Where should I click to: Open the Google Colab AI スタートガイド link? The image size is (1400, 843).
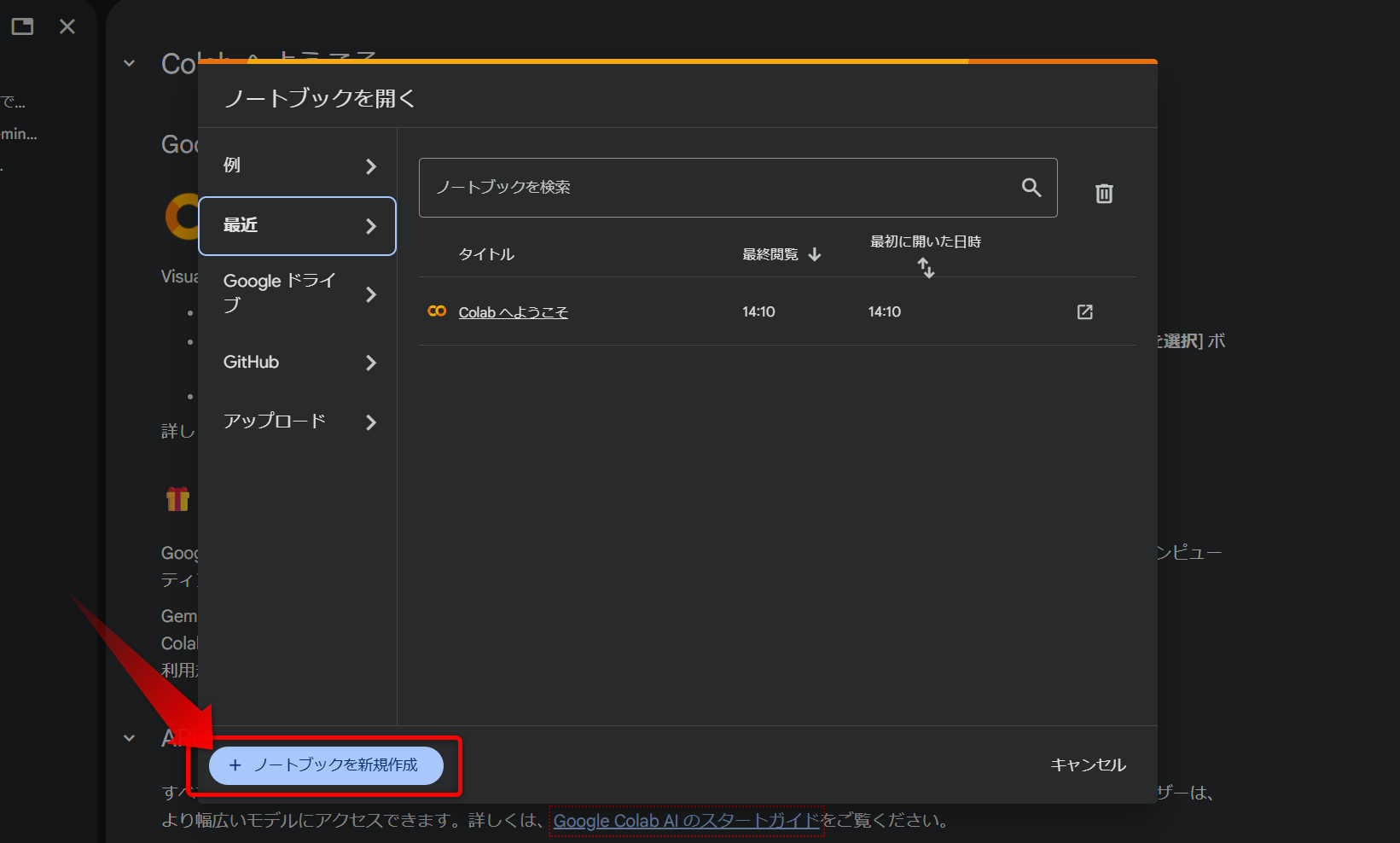pyautogui.click(x=687, y=820)
